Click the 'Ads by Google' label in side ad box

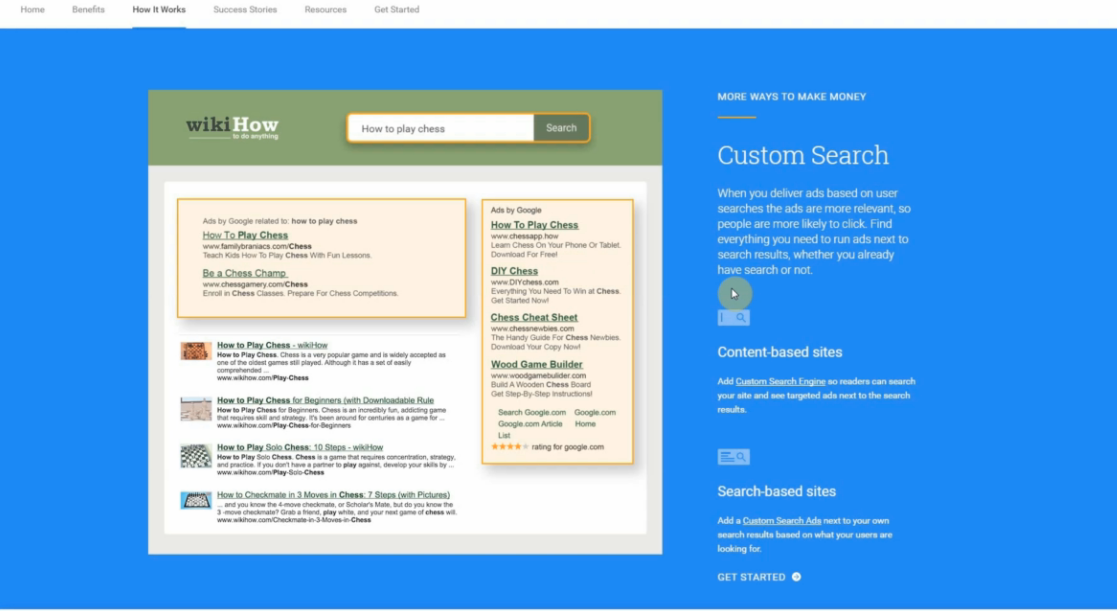pos(516,210)
